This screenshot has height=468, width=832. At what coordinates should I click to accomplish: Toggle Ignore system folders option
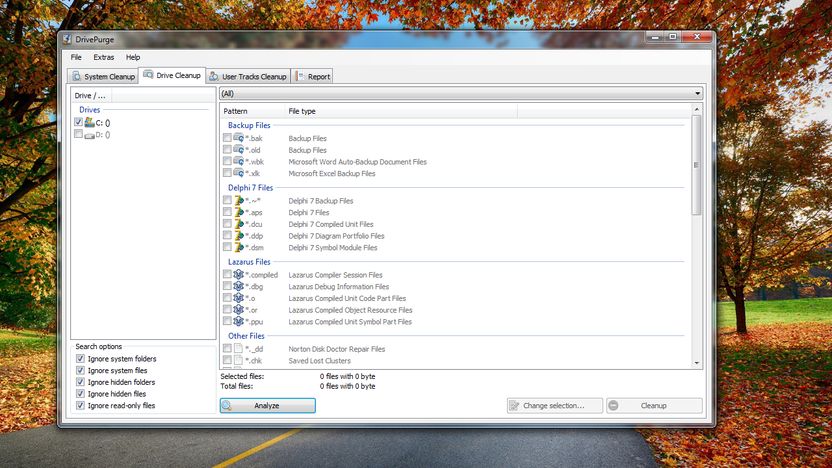(x=80, y=359)
